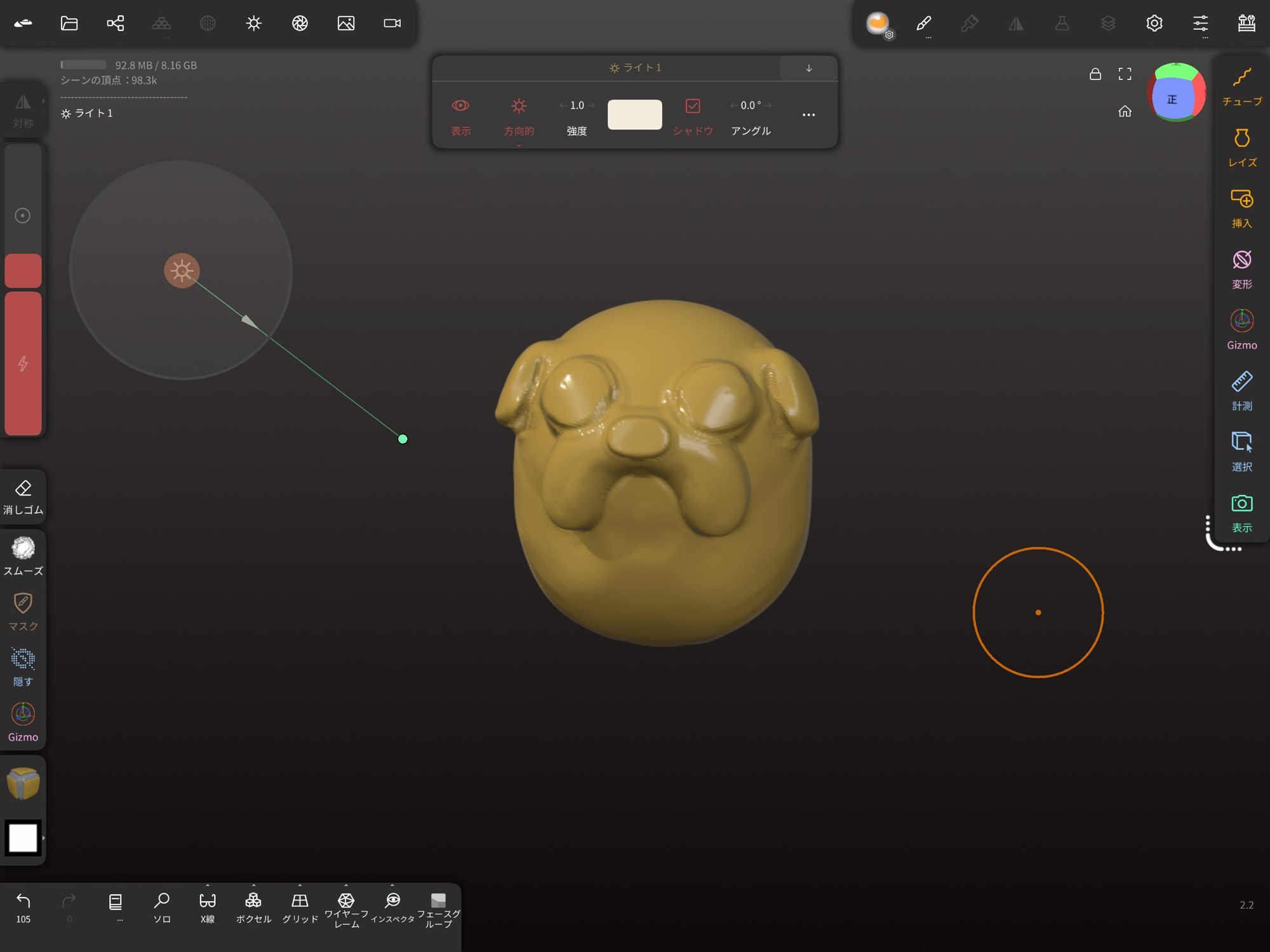1270x952 pixels.
Task: Select the マスク (Mask) tool
Action: pyautogui.click(x=23, y=611)
